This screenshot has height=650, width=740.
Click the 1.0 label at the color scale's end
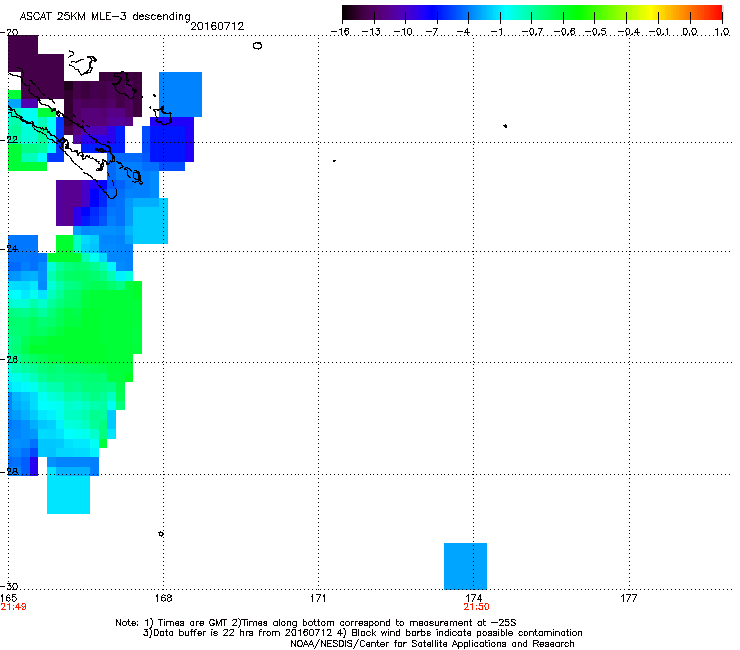(x=722, y=32)
